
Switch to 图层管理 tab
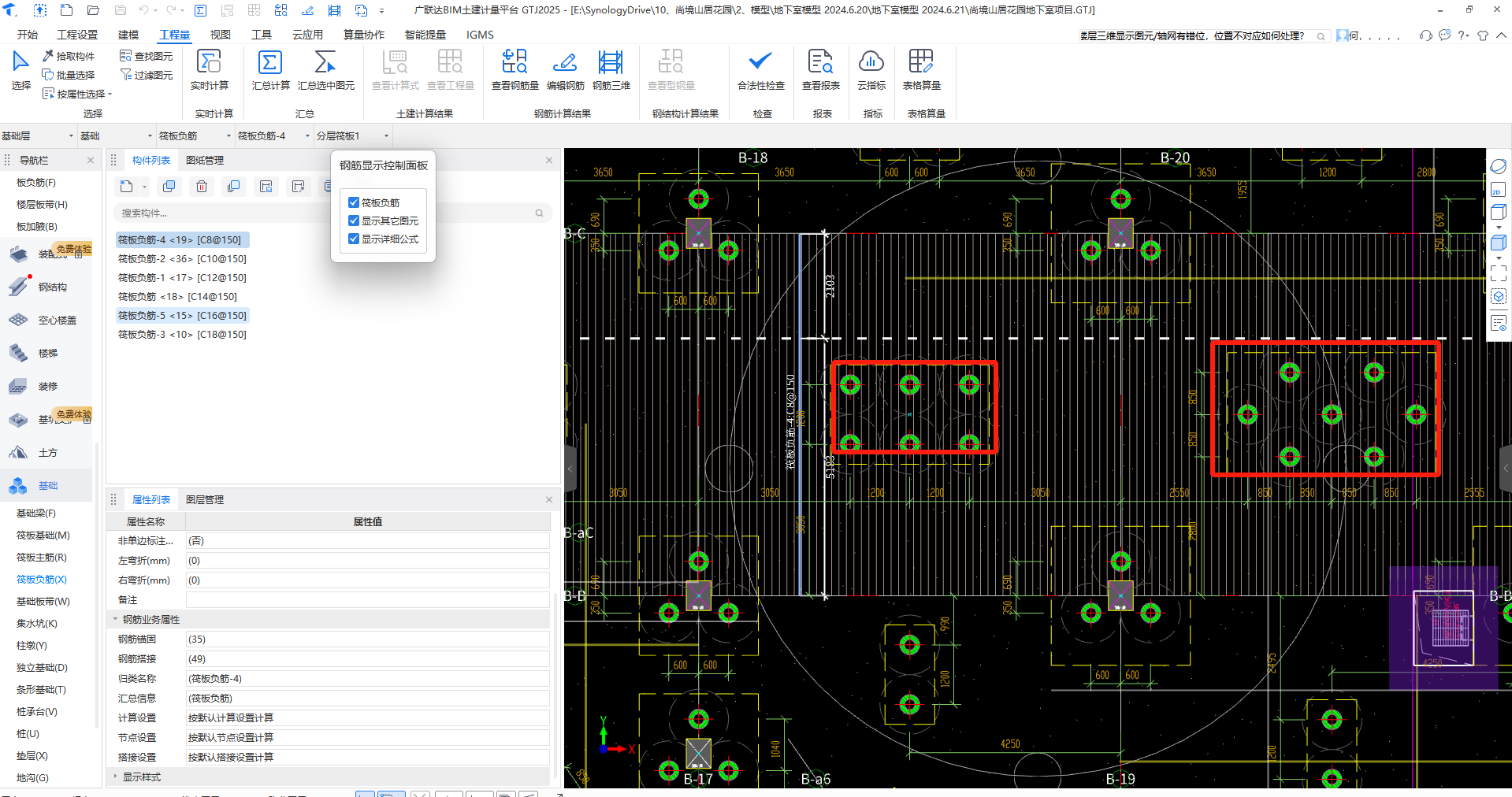point(205,499)
